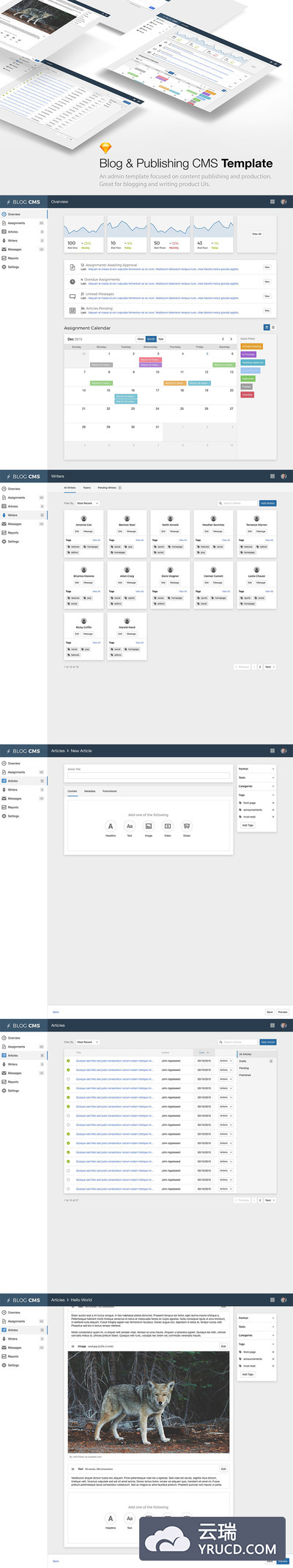This screenshot has width=293, height=1568.
Task: Expand the Format dropdown in New Article
Action: click(256, 769)
